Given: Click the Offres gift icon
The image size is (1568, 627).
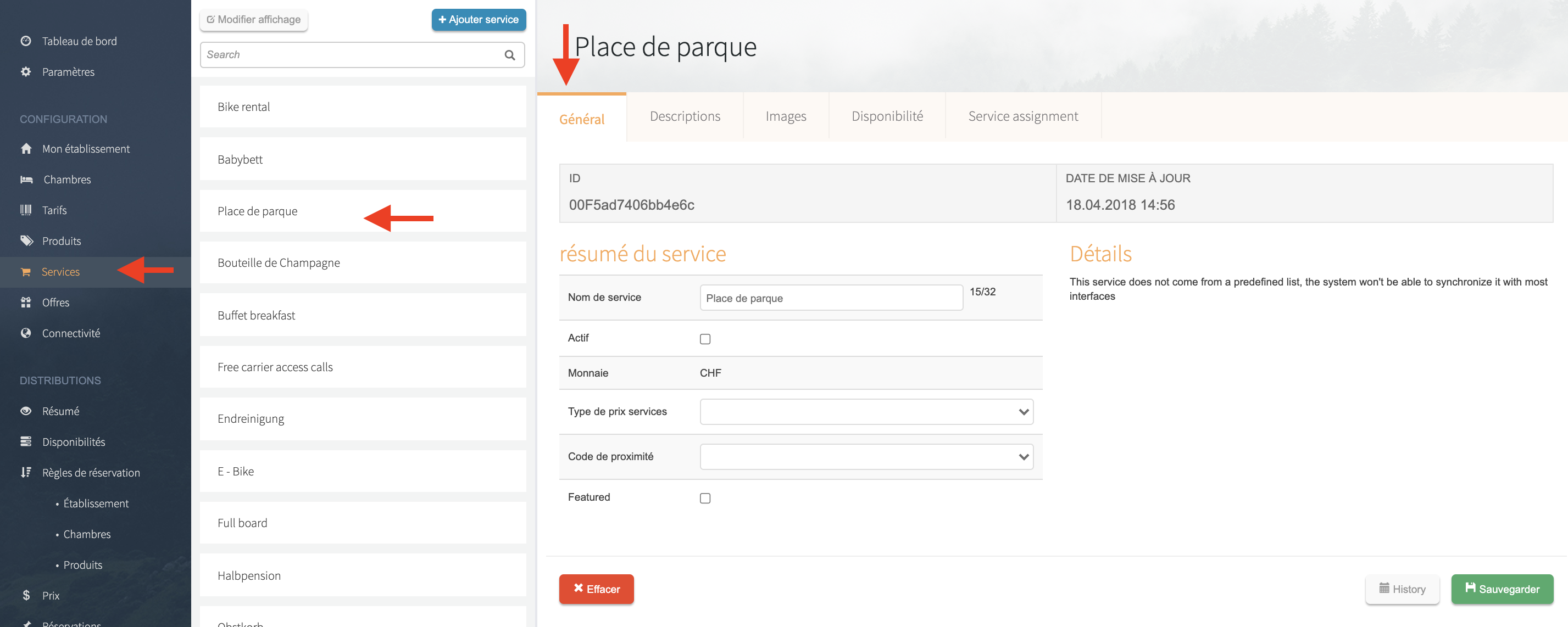Looking at the screenshot, I should click(x=26, y=303).
